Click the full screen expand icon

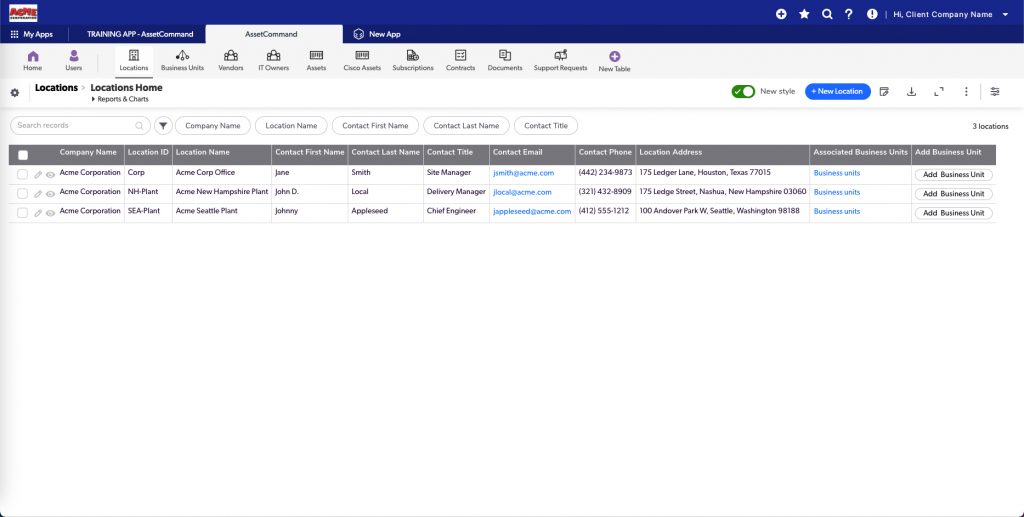(x=938, y=91)
